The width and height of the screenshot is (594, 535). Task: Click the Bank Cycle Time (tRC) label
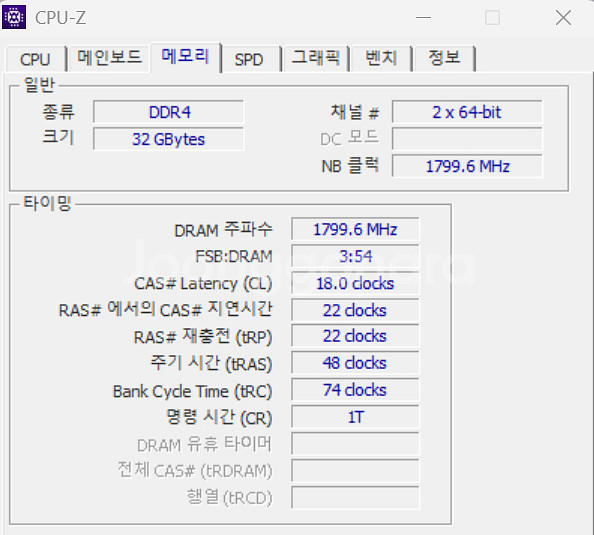click(192, 391)
